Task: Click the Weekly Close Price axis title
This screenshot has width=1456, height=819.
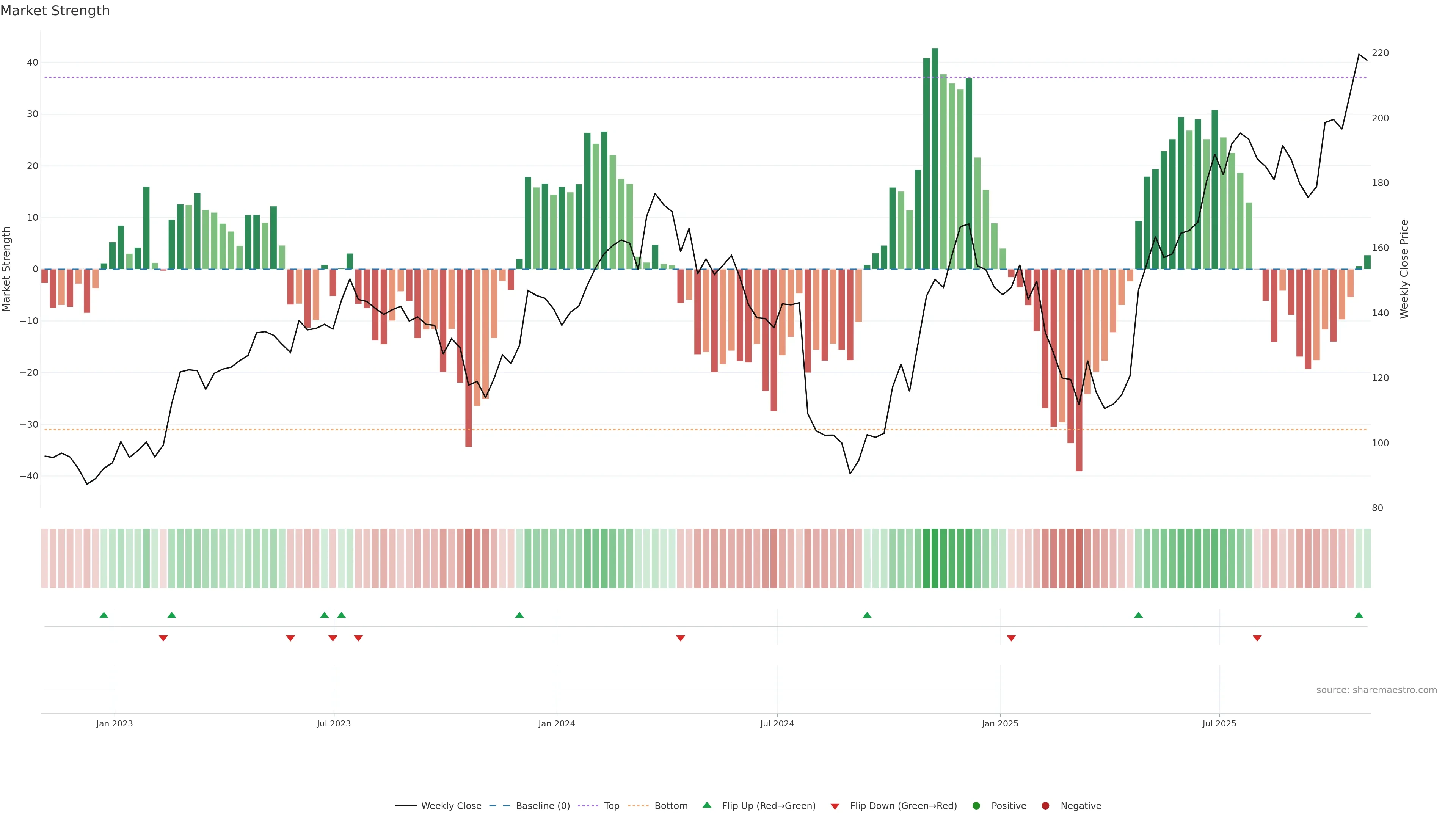Action: pos(1404,269)
